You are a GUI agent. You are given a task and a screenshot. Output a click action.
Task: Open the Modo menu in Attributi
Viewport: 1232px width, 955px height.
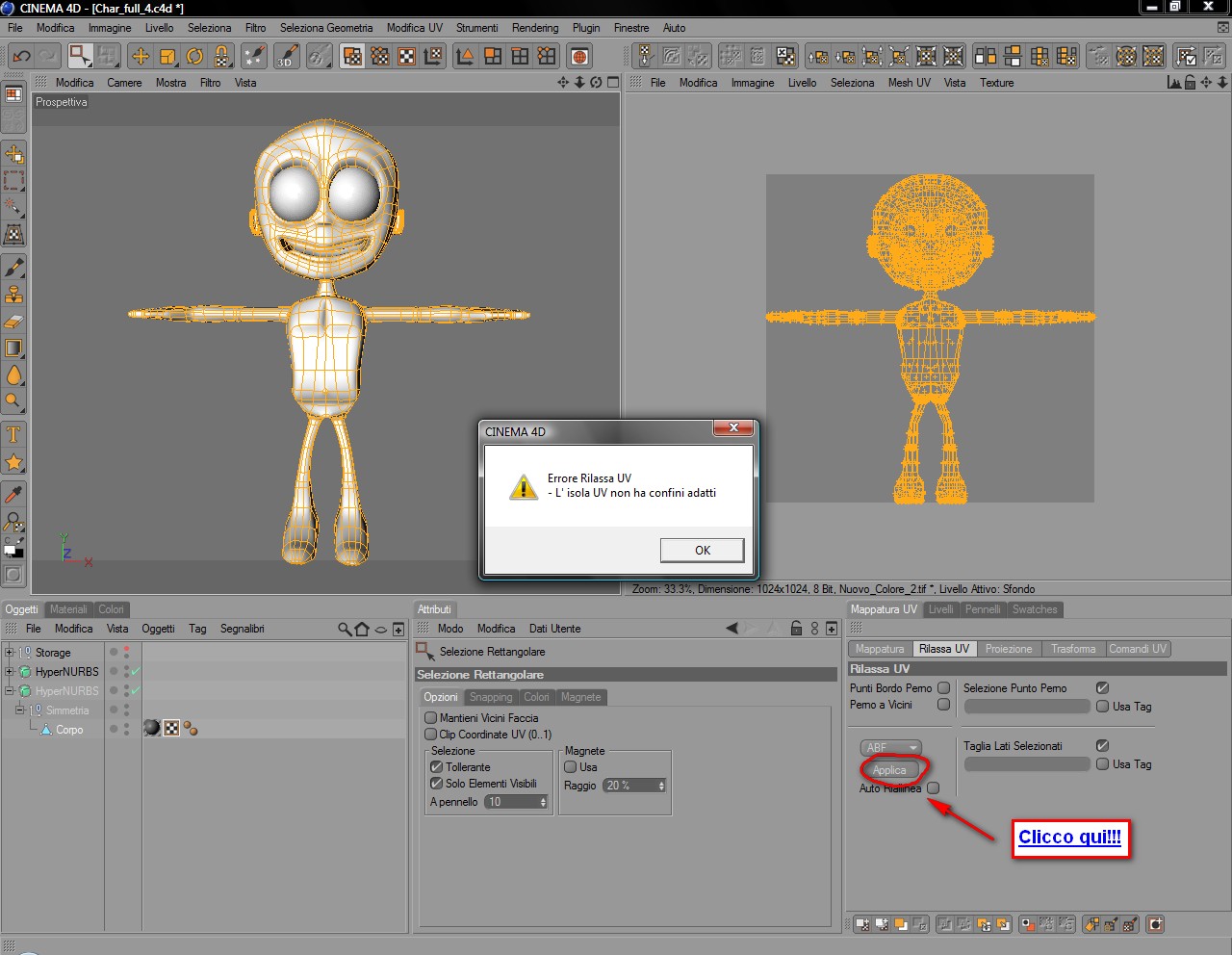tap(450, 629)
